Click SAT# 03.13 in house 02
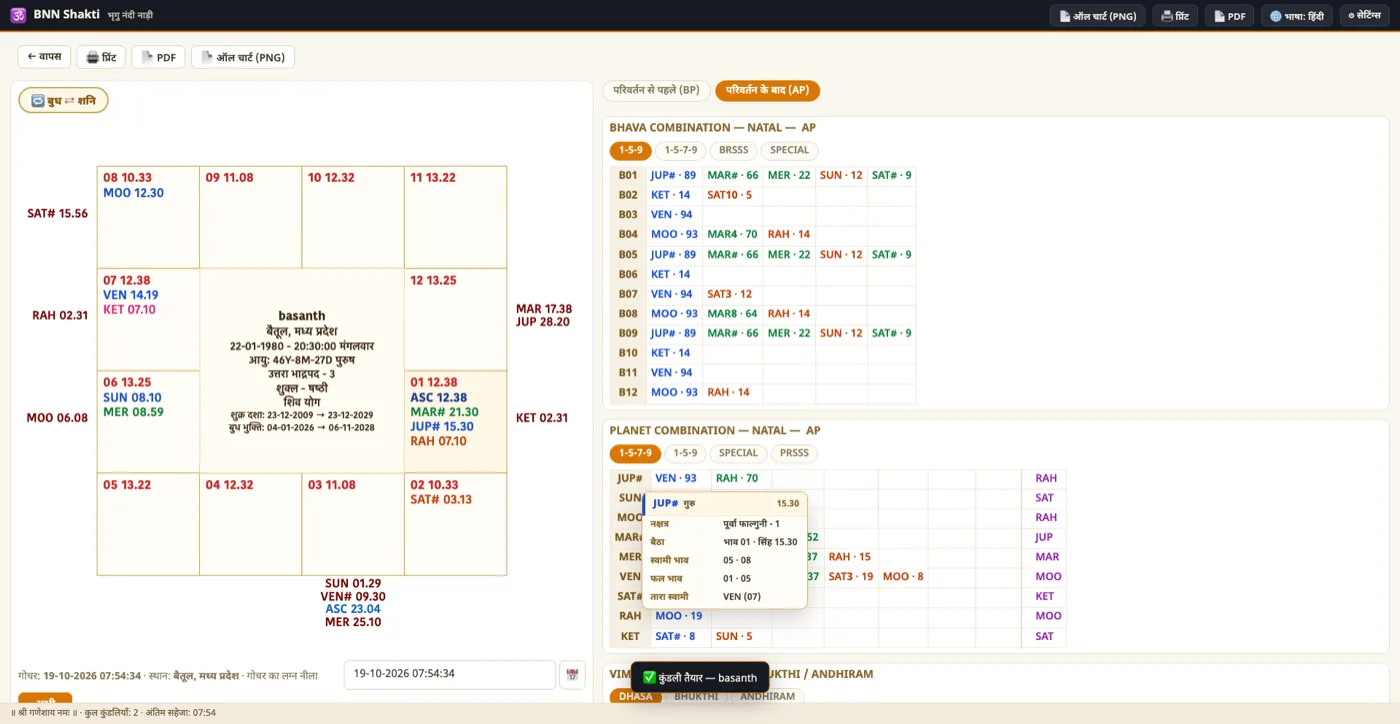Viewport: 1400px width, 724px height. coord(441,499)
